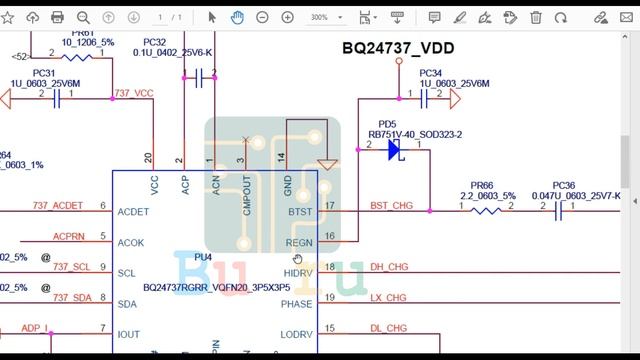Click the DL_CHG net label

point(389,328)
